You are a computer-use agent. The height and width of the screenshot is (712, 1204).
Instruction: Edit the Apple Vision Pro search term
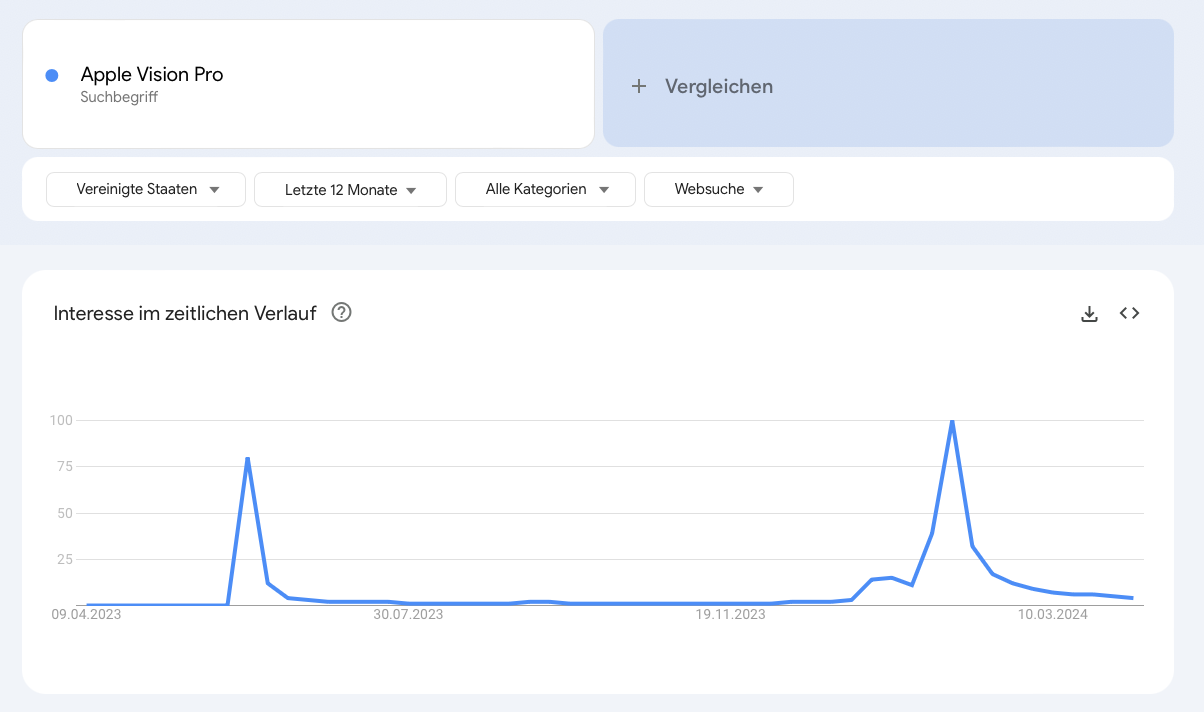152,74
